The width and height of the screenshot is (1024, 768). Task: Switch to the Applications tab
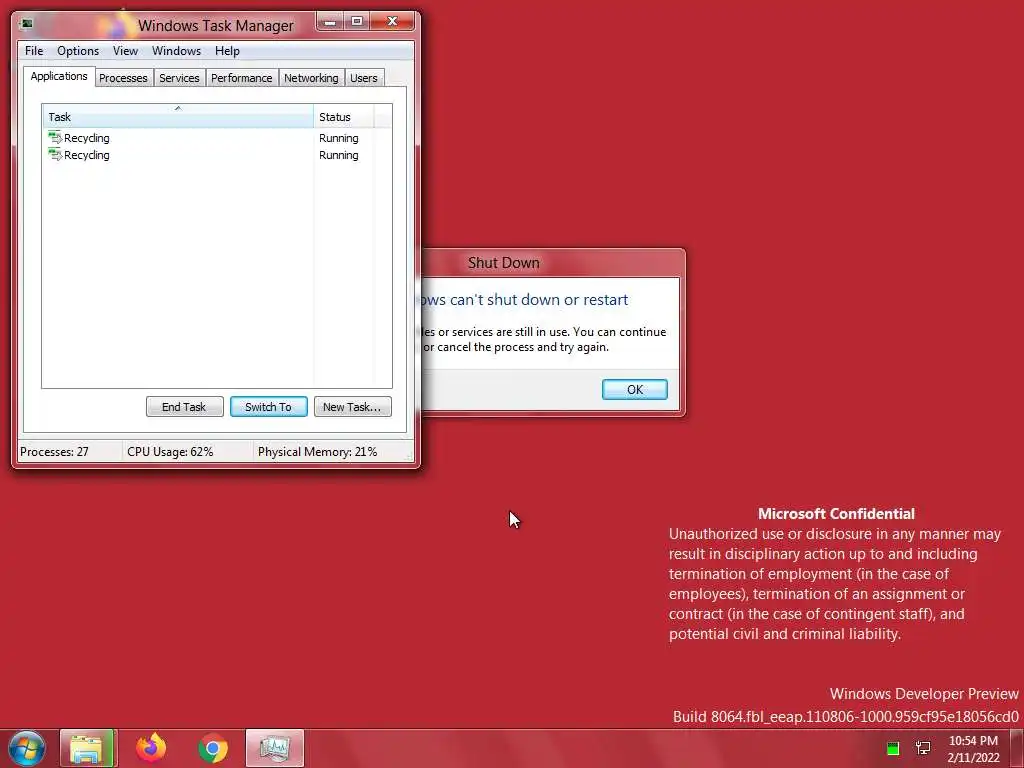[59, 76]
